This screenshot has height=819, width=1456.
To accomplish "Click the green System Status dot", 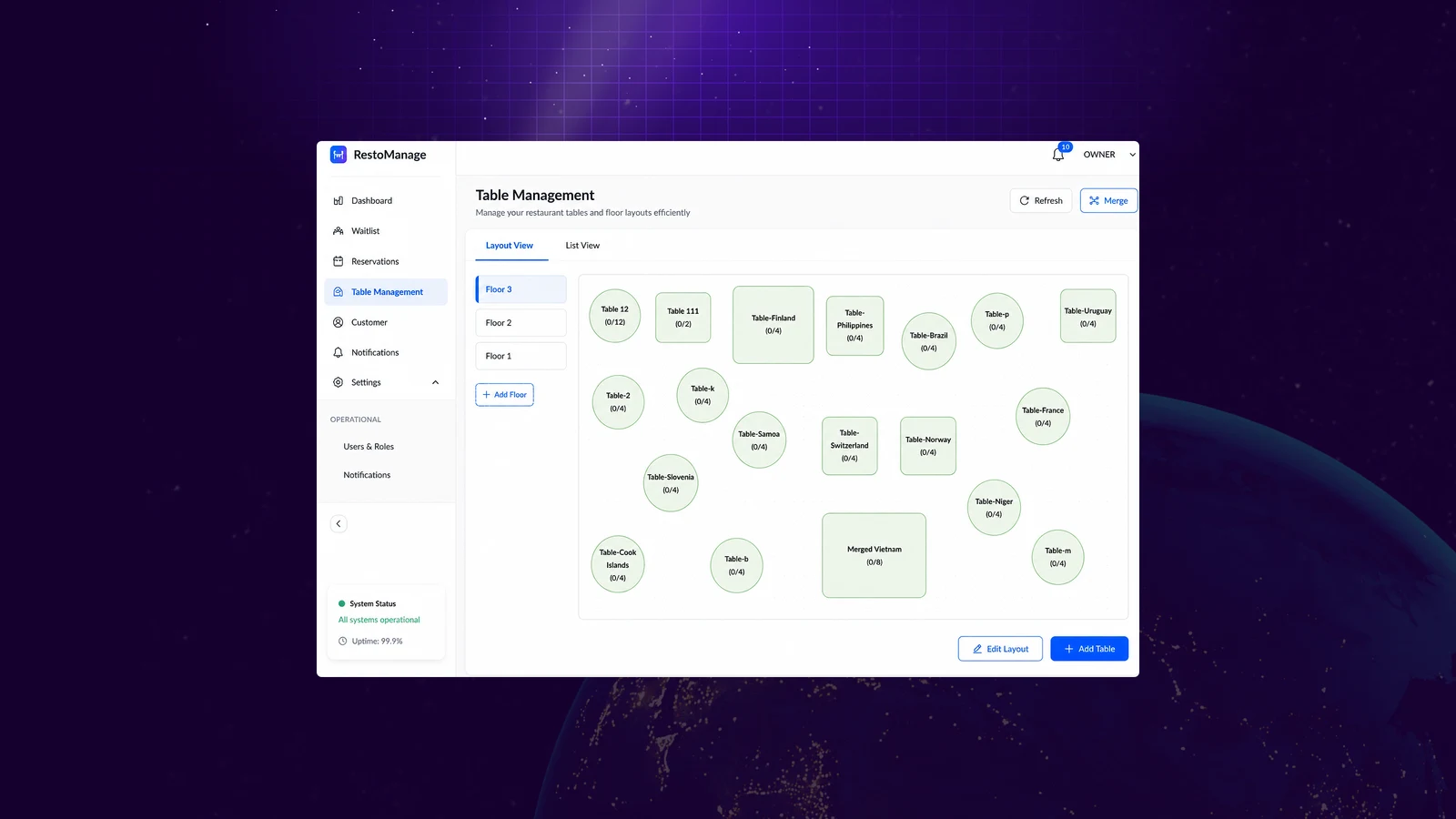I will (x=342, y=604).
